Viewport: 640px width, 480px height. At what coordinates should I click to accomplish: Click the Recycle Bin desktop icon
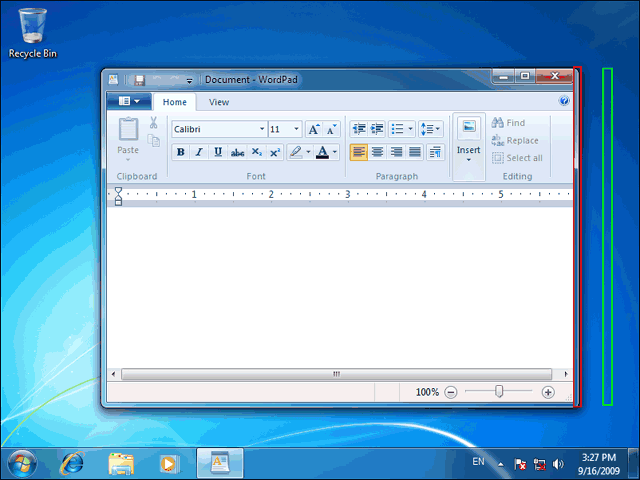coord(33,33)
